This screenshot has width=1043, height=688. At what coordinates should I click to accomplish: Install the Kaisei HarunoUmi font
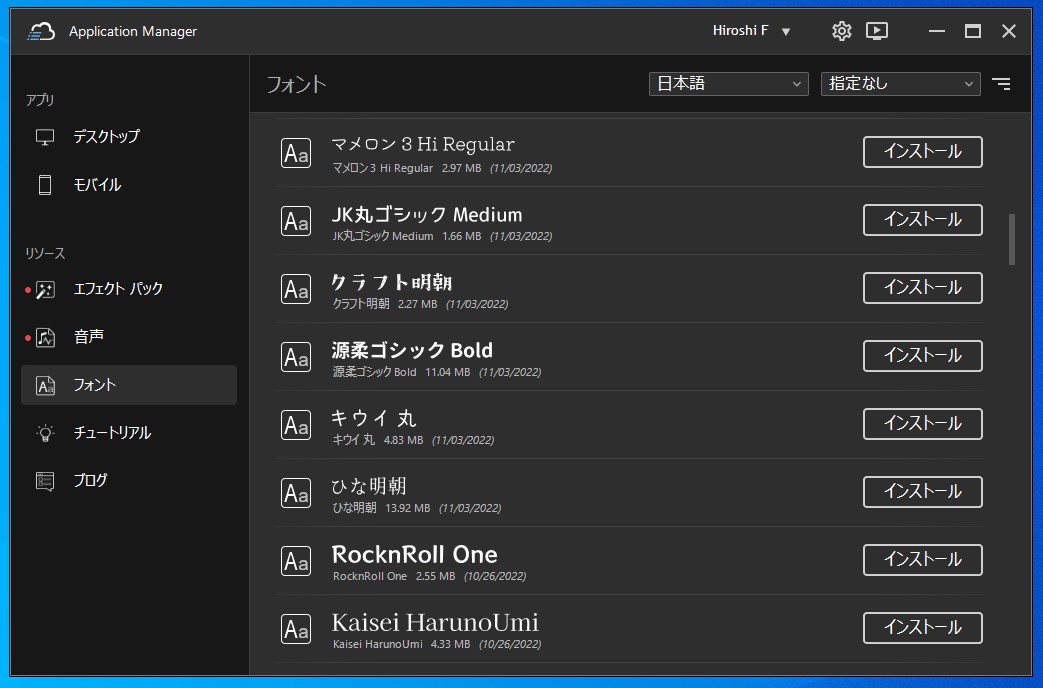click(923, 627)
